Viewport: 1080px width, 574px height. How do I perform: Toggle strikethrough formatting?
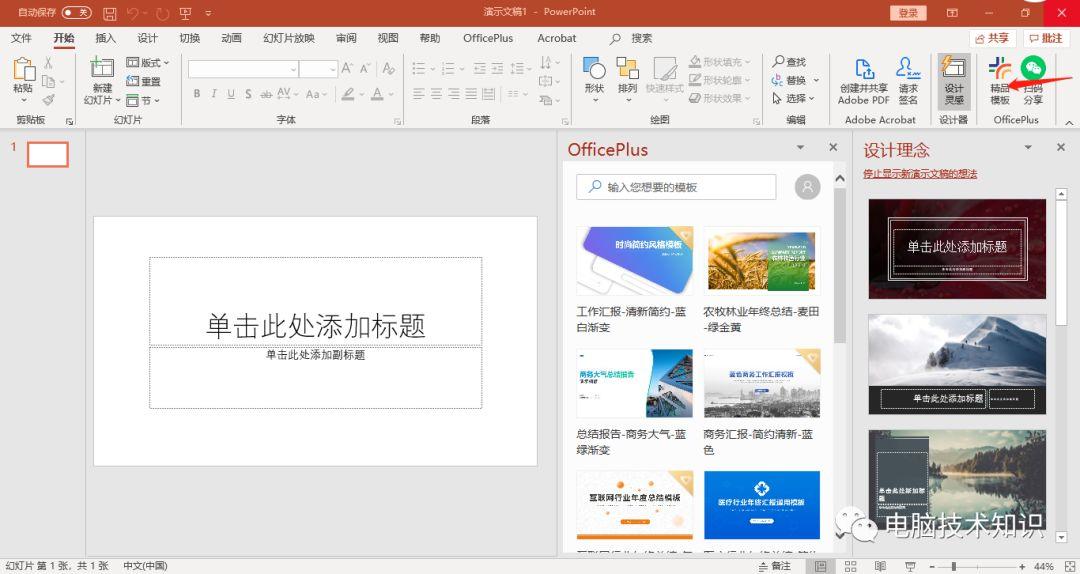pos(266,94)
